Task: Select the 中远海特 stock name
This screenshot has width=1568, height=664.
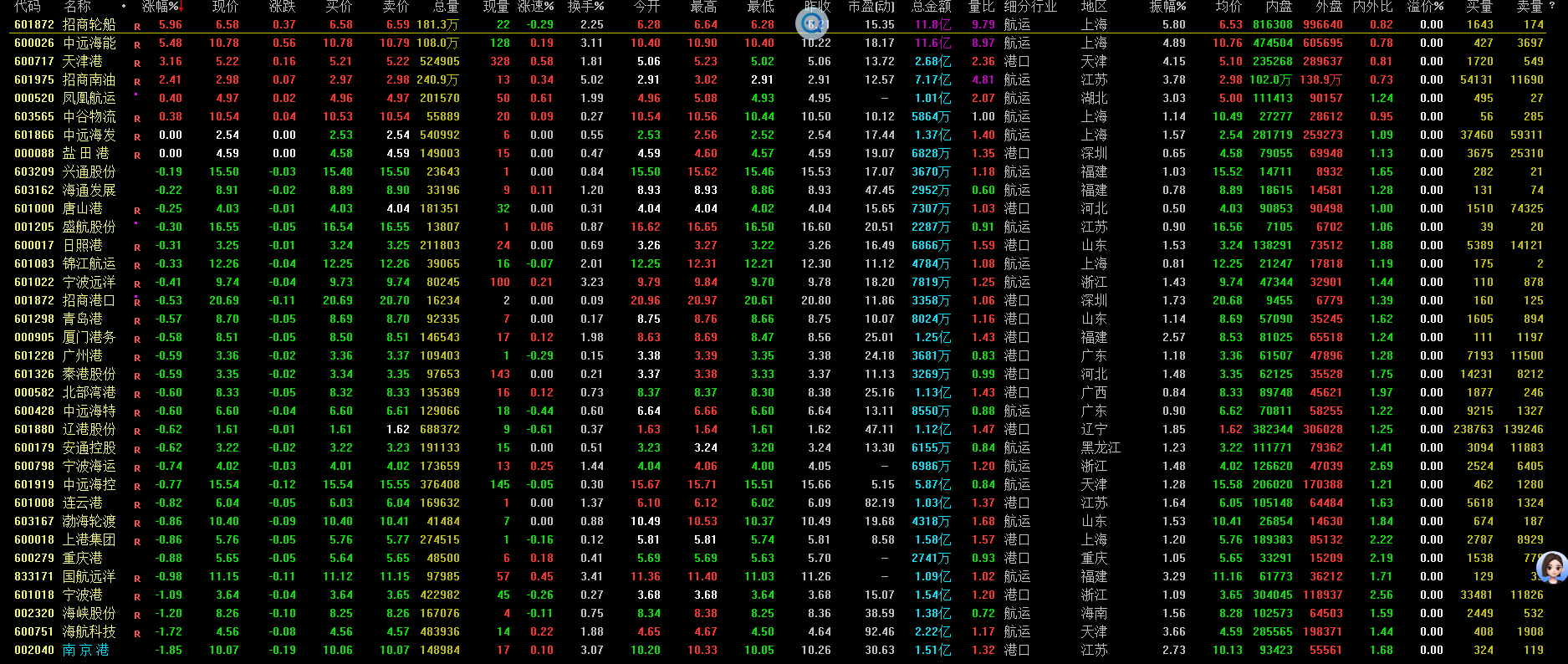Action: click(89, 411)
